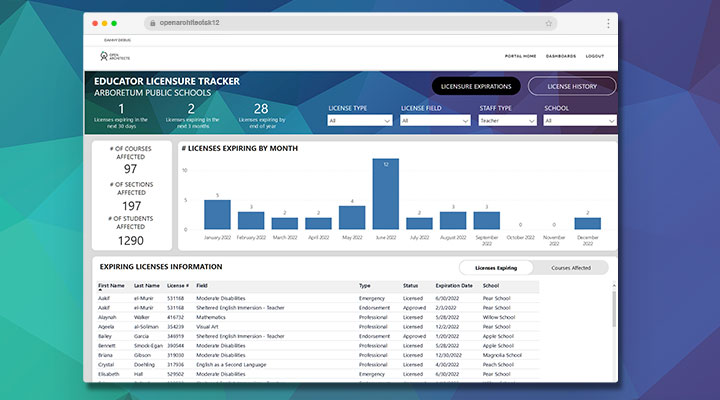Click '1' licenses expiring in next 30 days
The image size is (720, 400).
pyautogui.click(x=121, y=109)
